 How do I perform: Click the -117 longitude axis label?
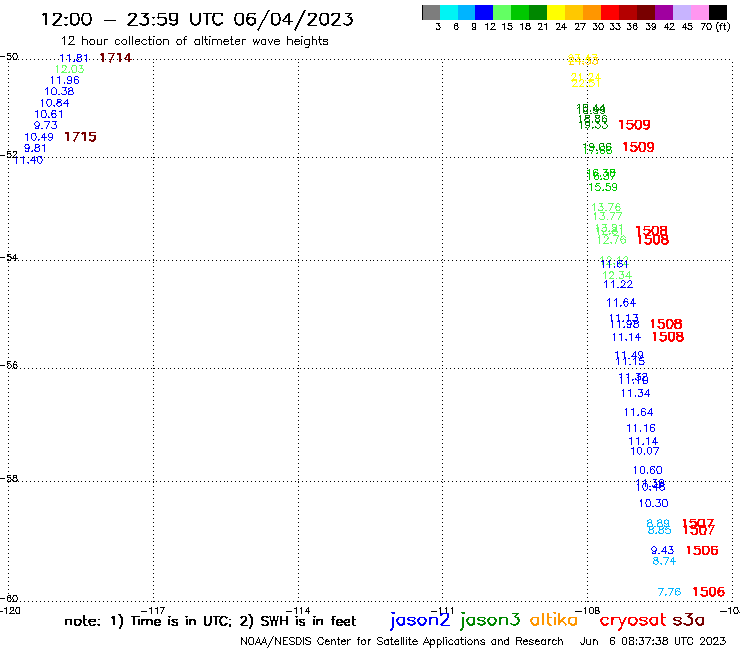[153, 610]
